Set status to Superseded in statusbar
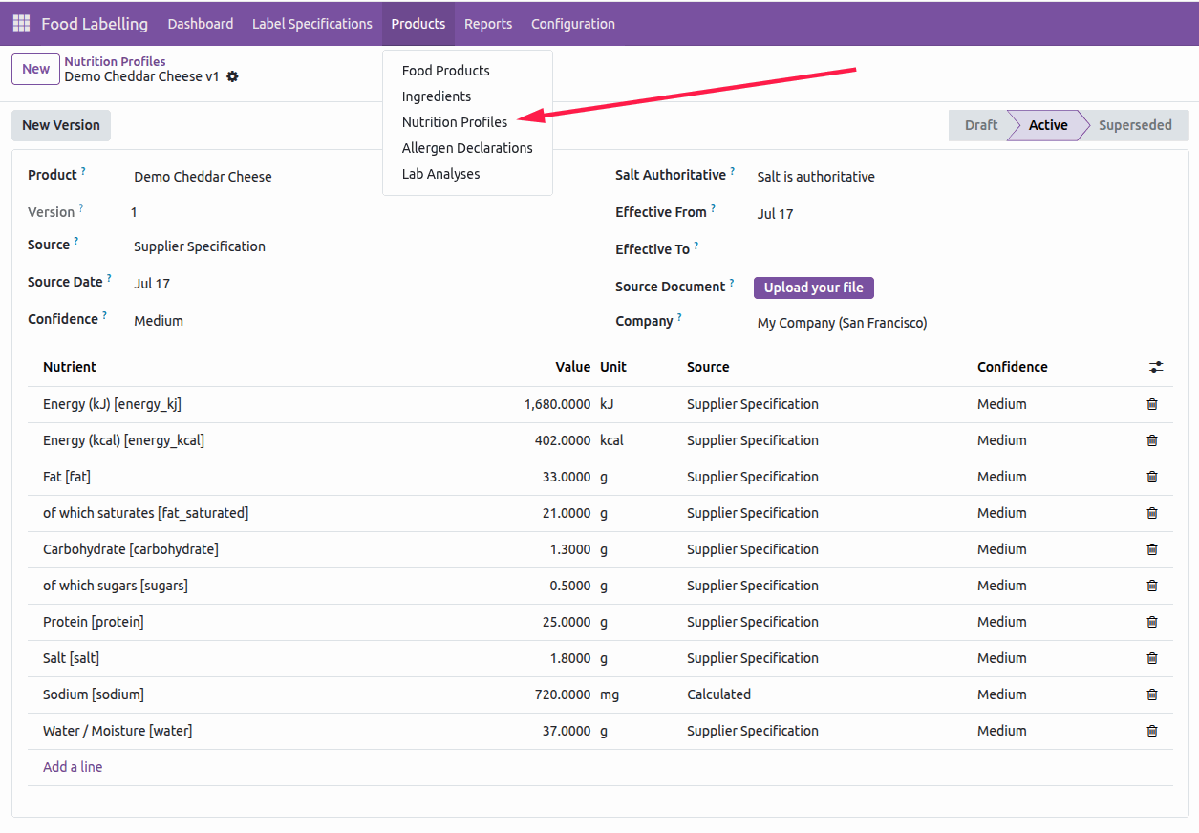The image size is (1199, 833). coord(1135,125)
